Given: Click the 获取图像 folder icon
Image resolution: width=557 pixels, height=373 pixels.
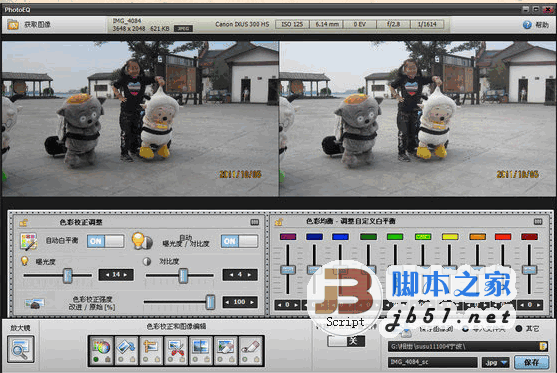Looking at the screenshot, I should point(13,25).
